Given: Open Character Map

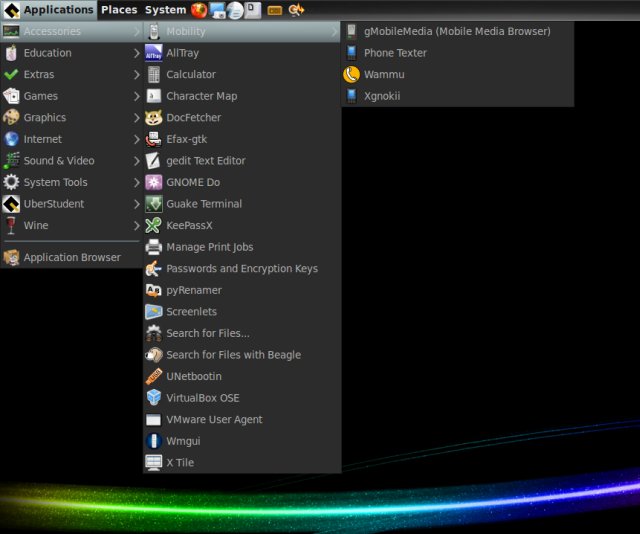Looking at the screenshot, I should click(x=242, y=96).
